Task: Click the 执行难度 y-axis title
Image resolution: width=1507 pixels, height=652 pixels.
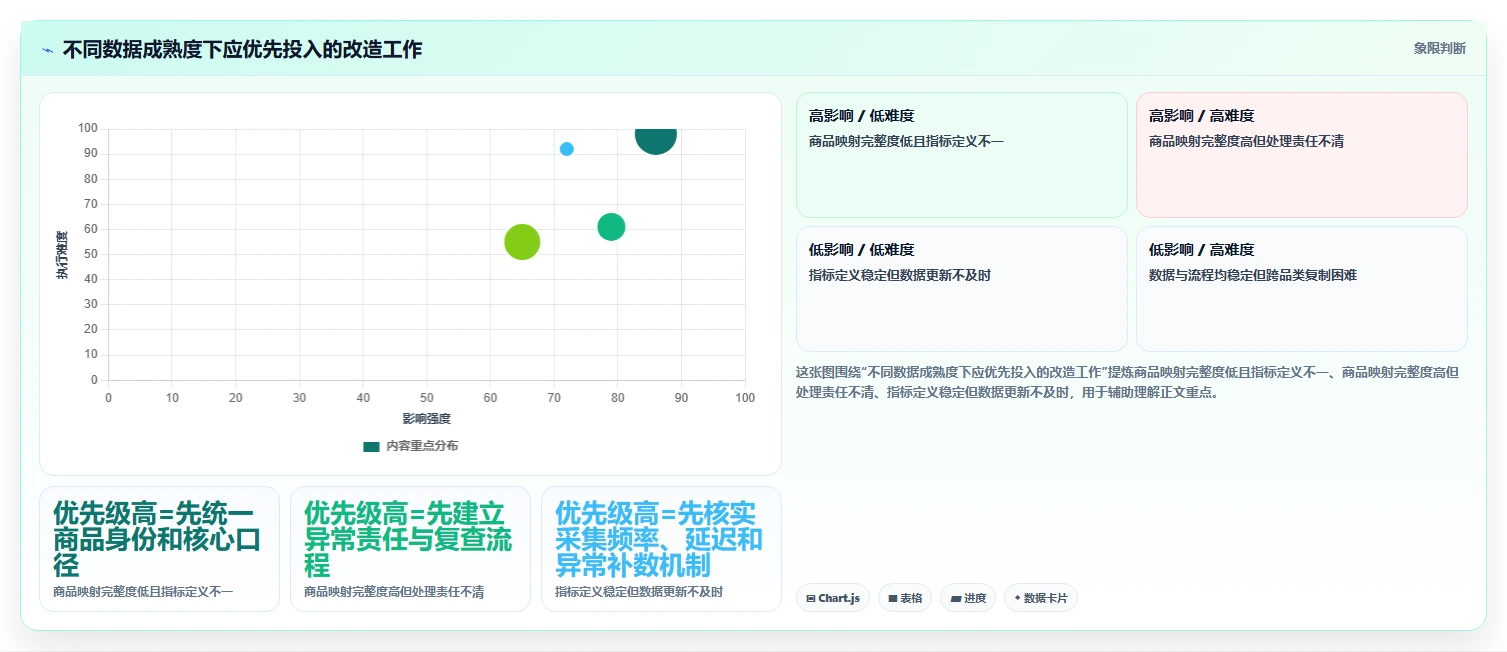Action: (x=62, y=254)
